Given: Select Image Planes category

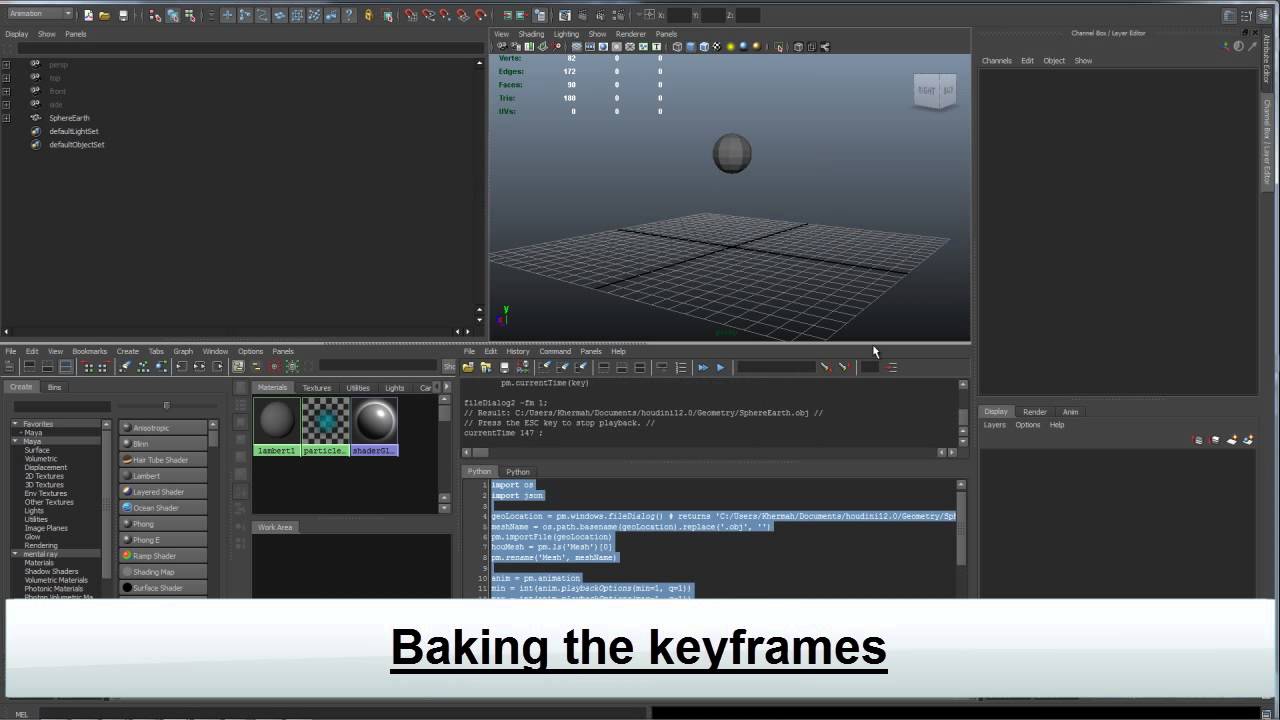Looking at the screenshot, I should click(x=46, y=528).
